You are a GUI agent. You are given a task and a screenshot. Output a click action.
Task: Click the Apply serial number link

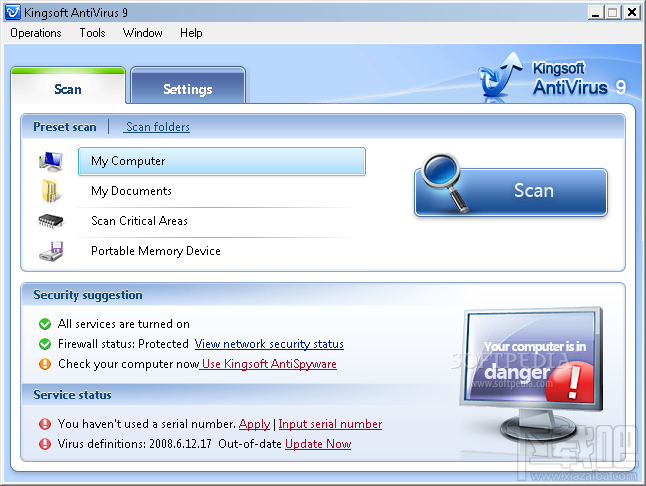pyautogui.click(x=254, y=424)
